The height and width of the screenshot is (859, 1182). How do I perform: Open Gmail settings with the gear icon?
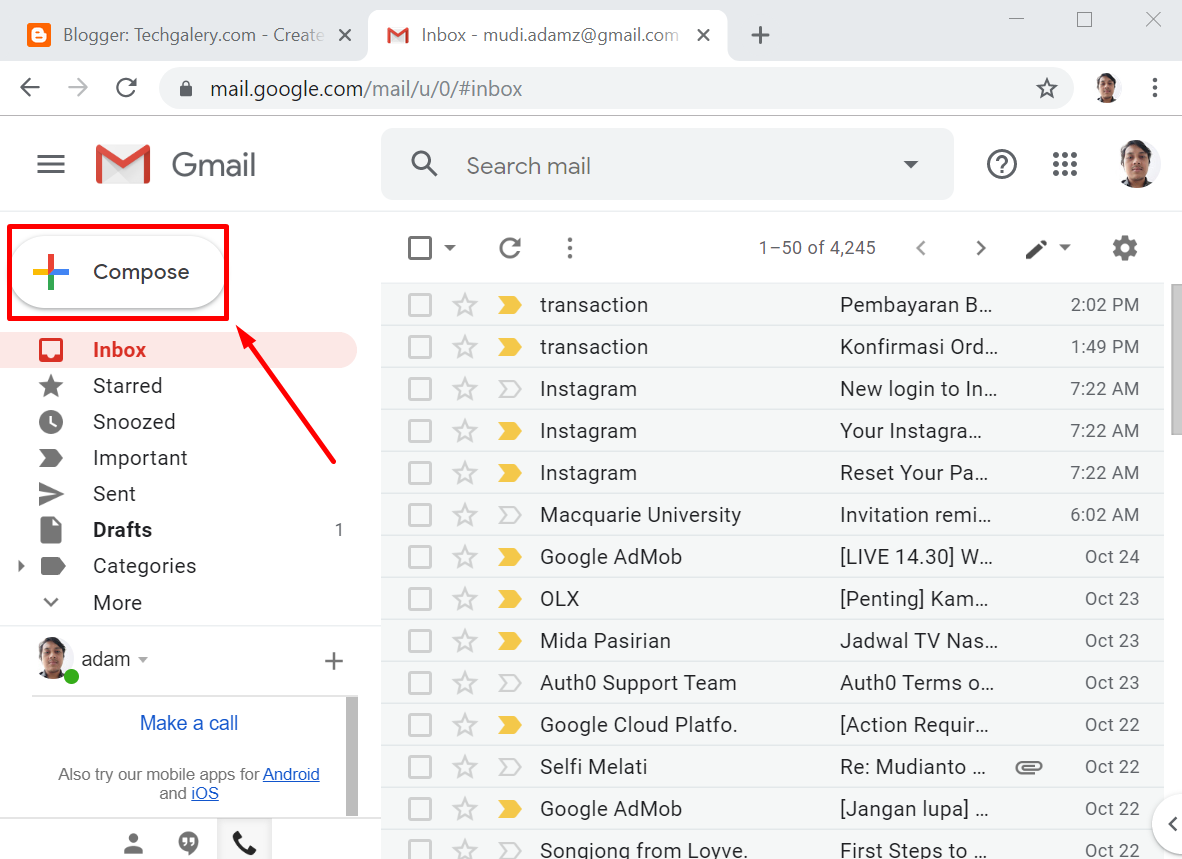1124,247
